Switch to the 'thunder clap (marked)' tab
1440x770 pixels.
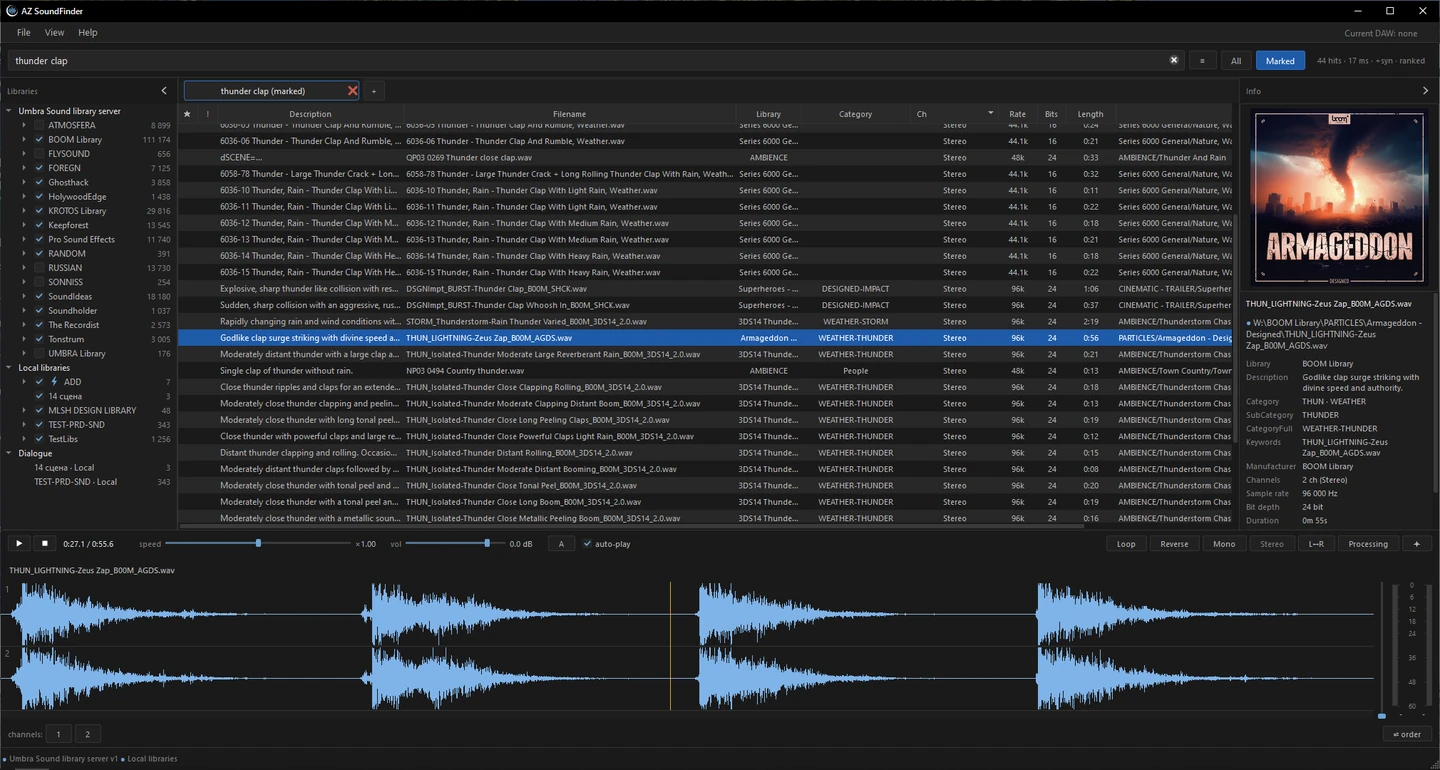pyautogui.click(x=263, y=91)
